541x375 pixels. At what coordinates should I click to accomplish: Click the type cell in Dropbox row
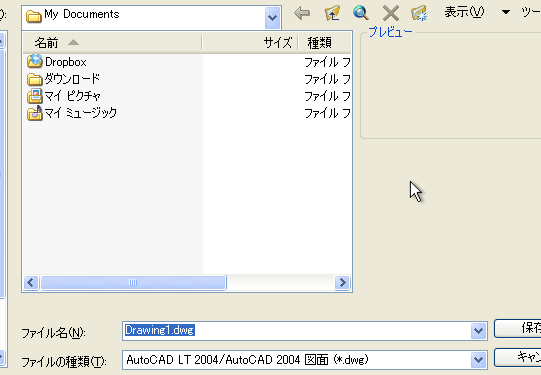coord(327,62)
